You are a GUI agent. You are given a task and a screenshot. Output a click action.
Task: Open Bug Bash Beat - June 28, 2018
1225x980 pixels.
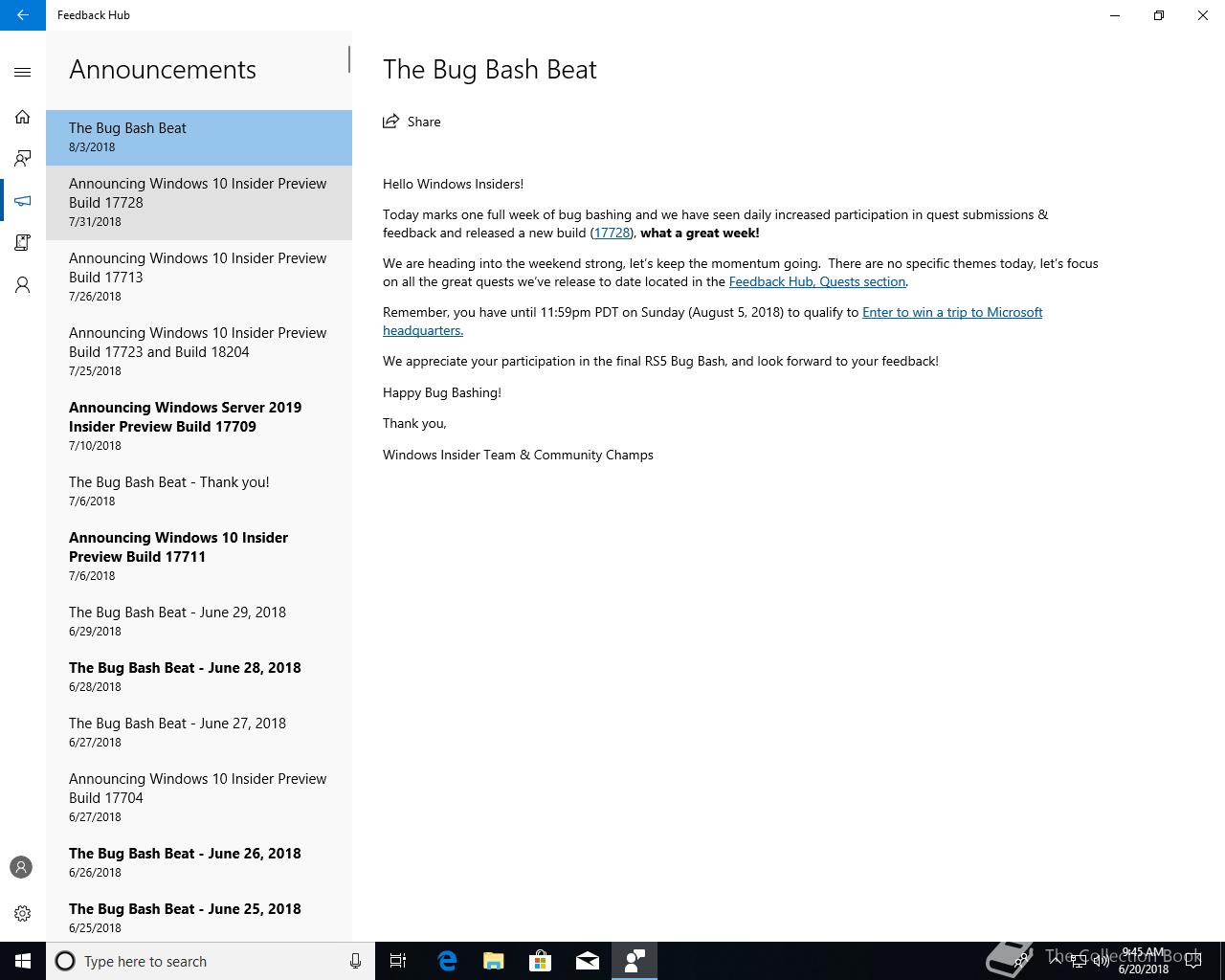pos(199,677)
